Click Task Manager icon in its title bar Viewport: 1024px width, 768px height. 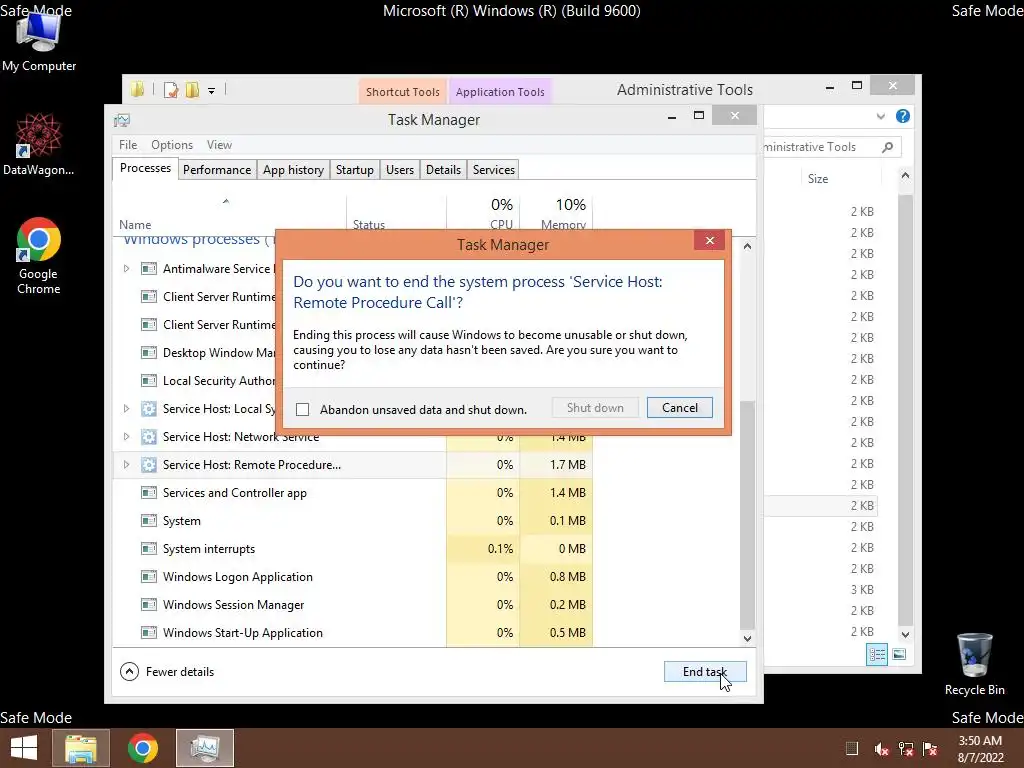[x=122, y=120]
